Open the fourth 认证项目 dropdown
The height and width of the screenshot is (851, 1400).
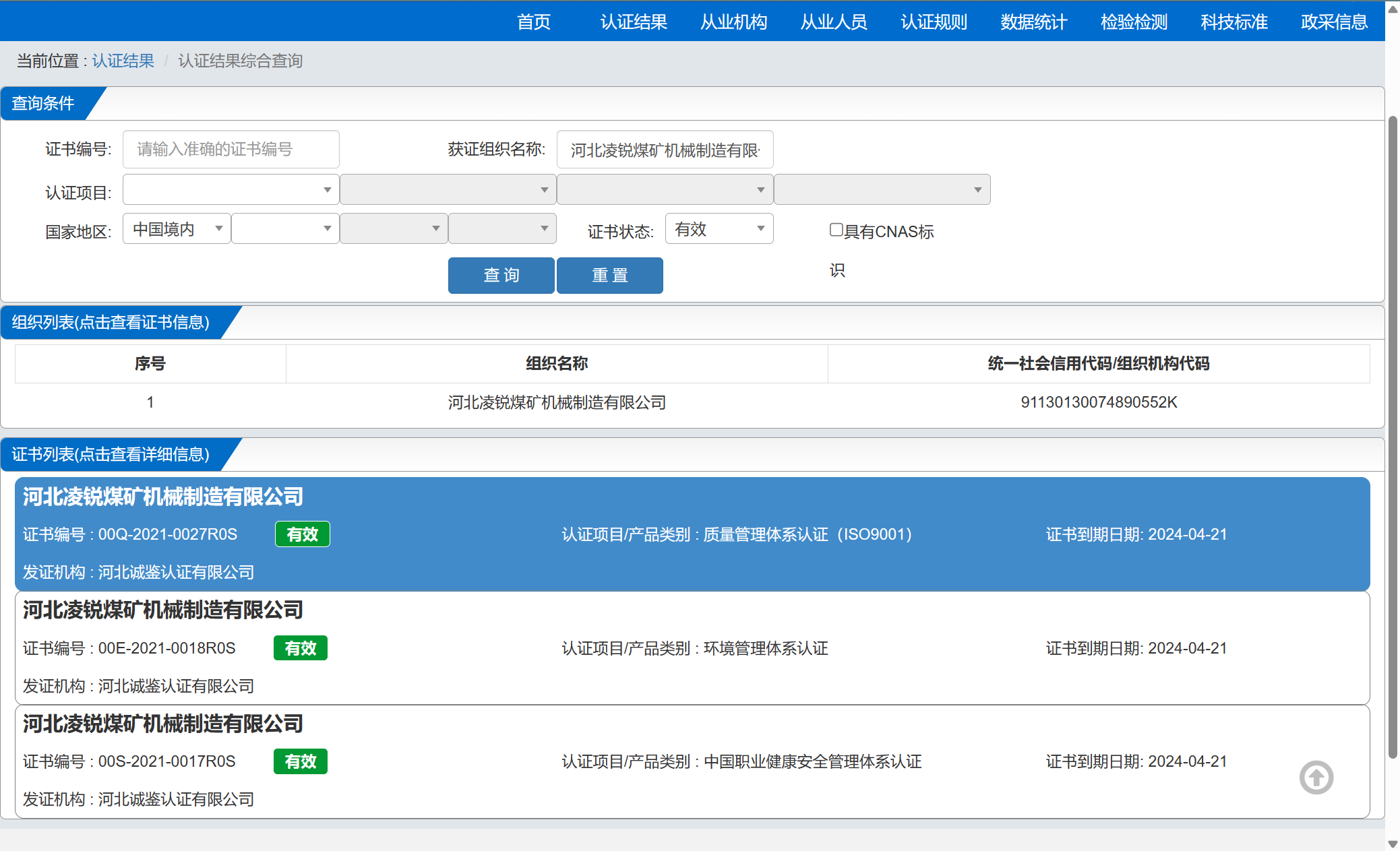[x=882, y=190]
